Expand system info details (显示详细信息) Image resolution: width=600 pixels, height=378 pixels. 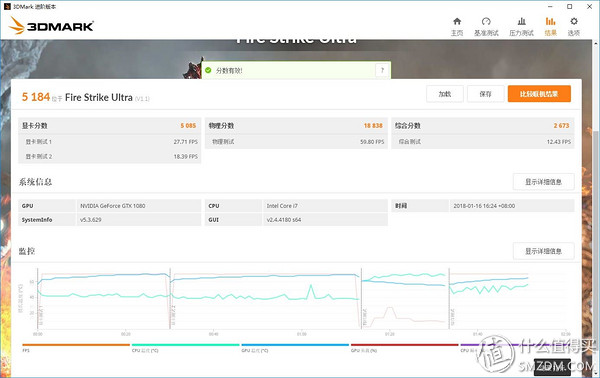(x=543, y=182)
